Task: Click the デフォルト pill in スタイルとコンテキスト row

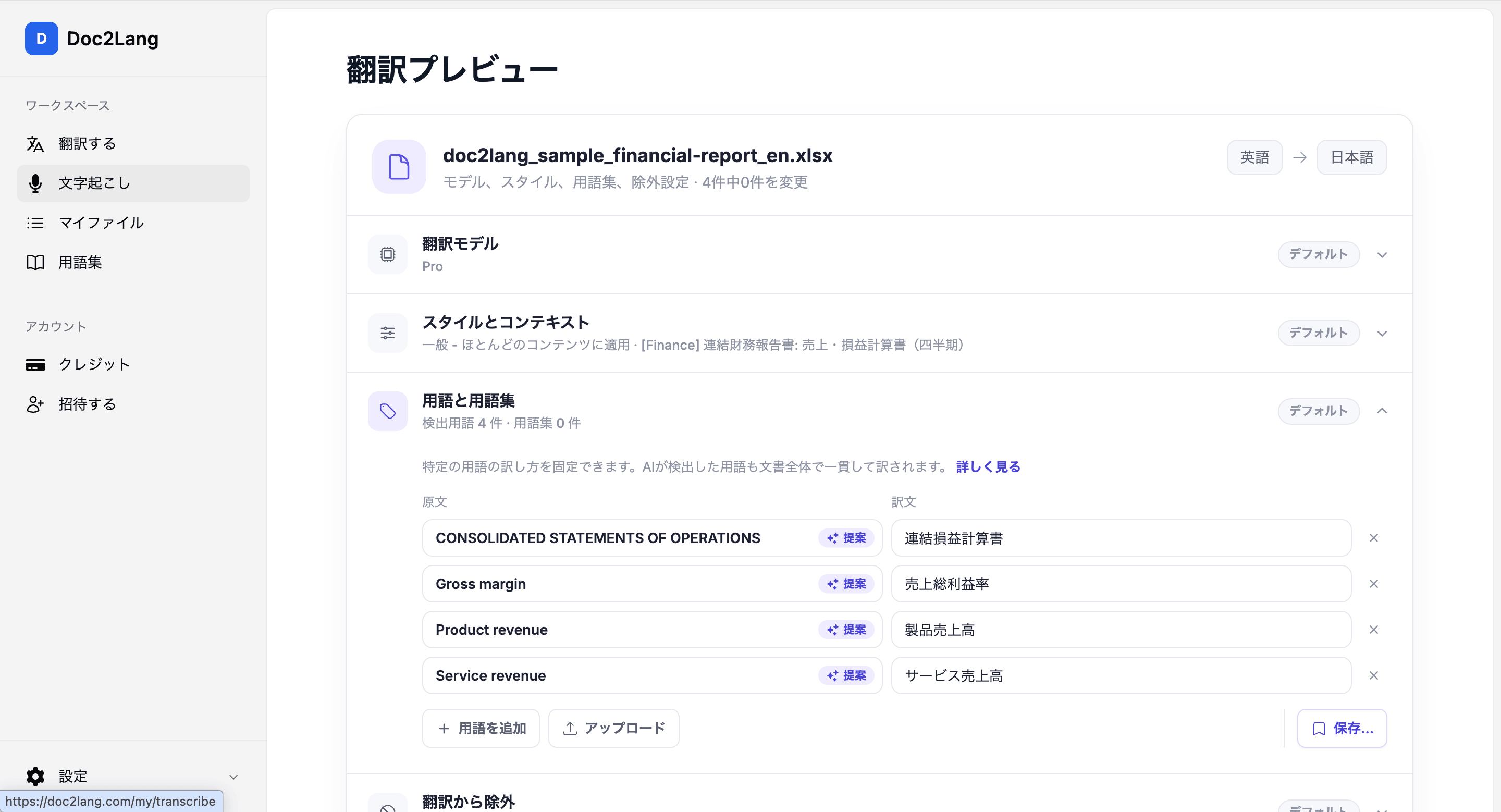Action: pos(1319,333)
